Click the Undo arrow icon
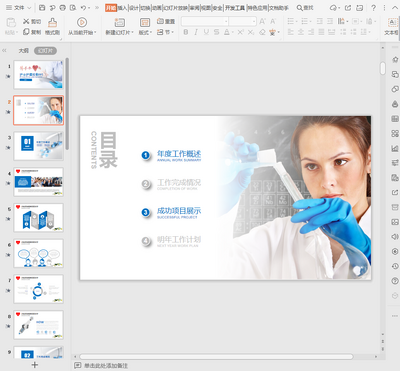The image size is (400, 371). click(83, 7)
